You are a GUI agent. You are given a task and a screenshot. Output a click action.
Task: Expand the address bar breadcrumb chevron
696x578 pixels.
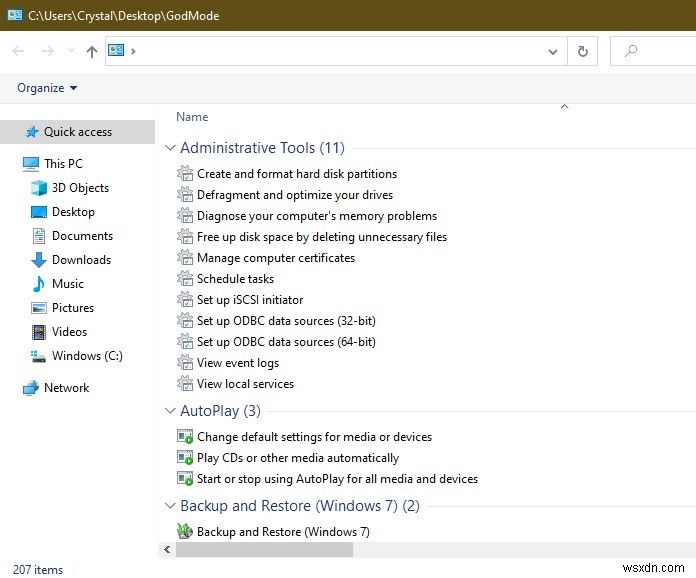coord(133,51)
